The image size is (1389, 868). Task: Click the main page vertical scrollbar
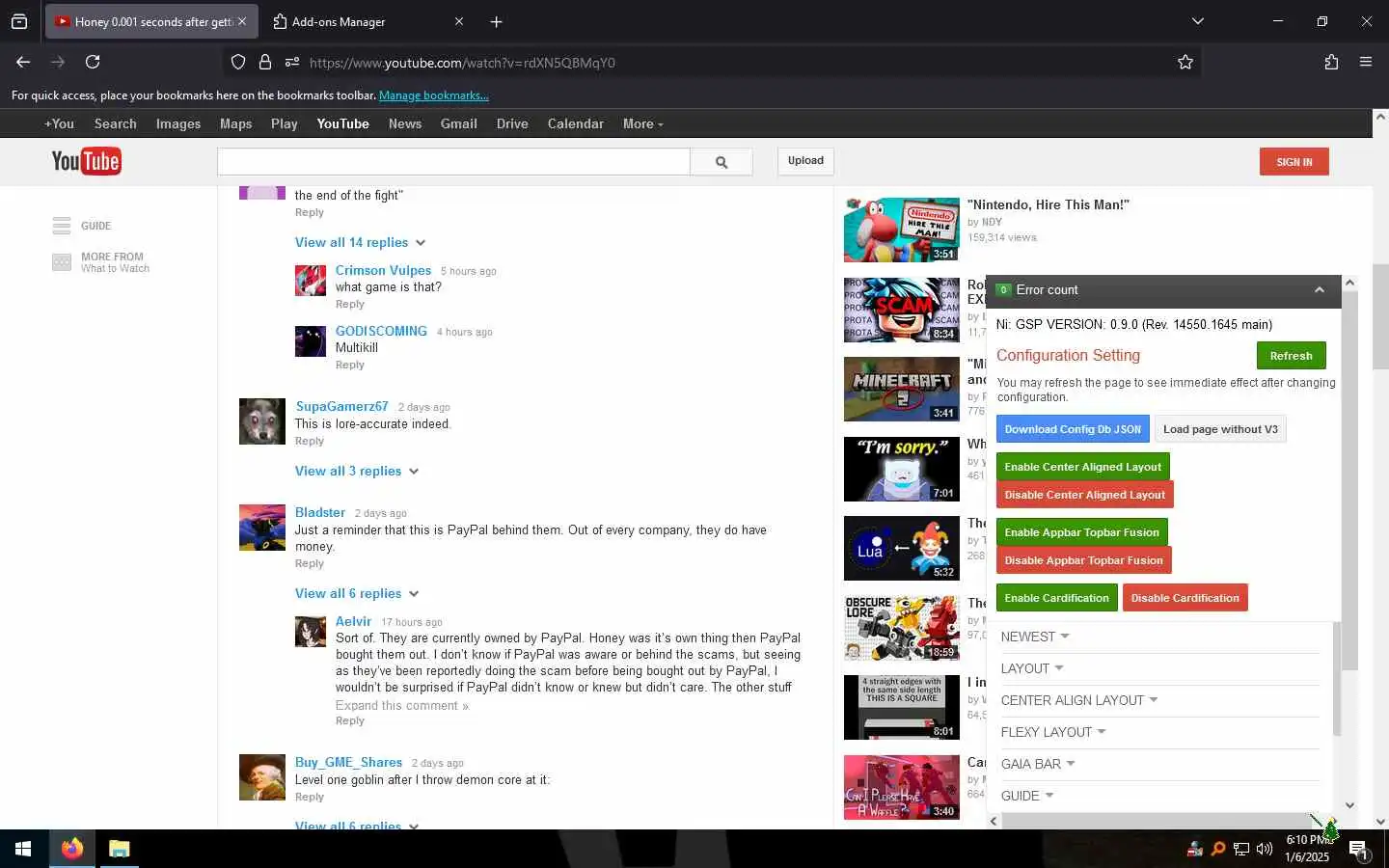click(x=1380, y=318)
